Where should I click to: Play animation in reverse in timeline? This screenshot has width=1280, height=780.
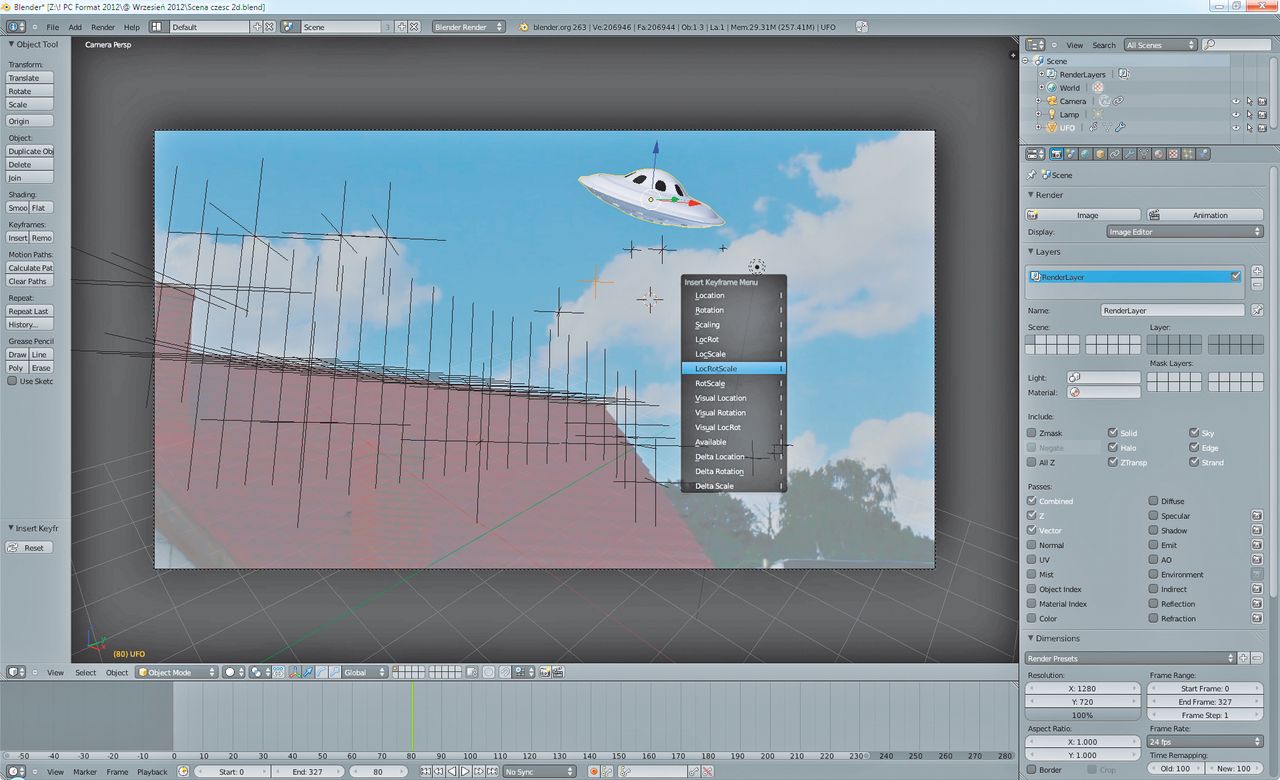click(452, 771)
